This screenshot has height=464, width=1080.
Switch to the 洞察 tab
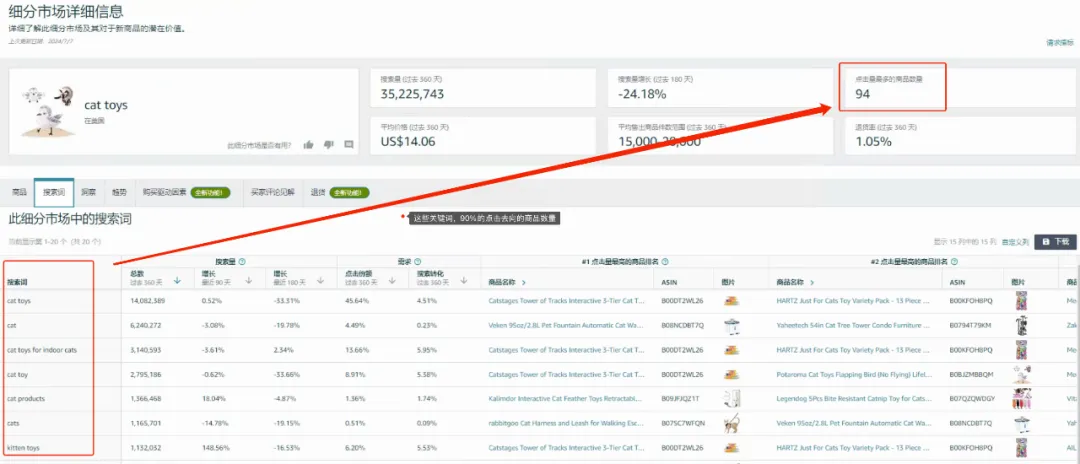[x=88, y=193]
